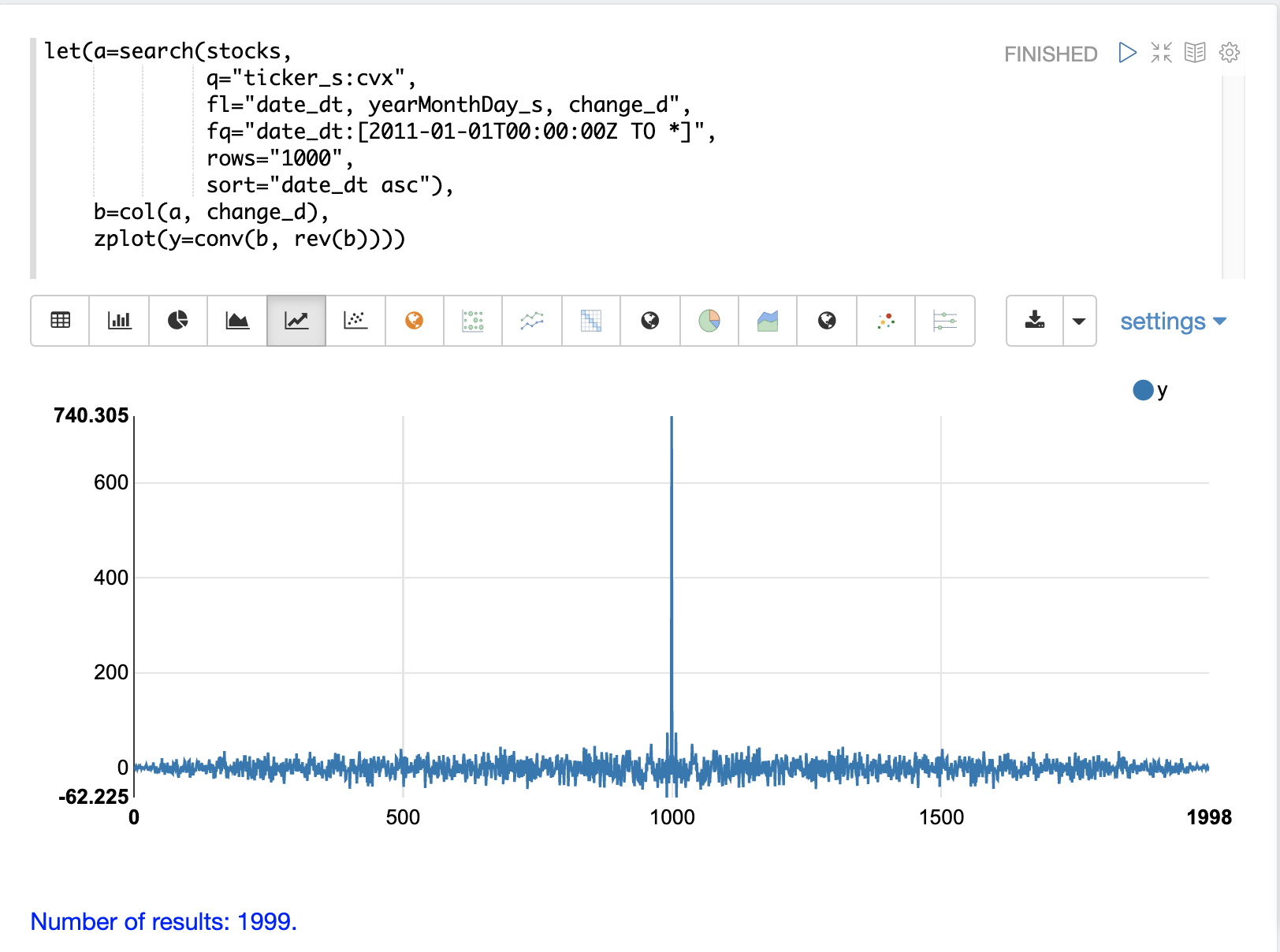Click the blue y legend color dot

[x=1143, y=390]
